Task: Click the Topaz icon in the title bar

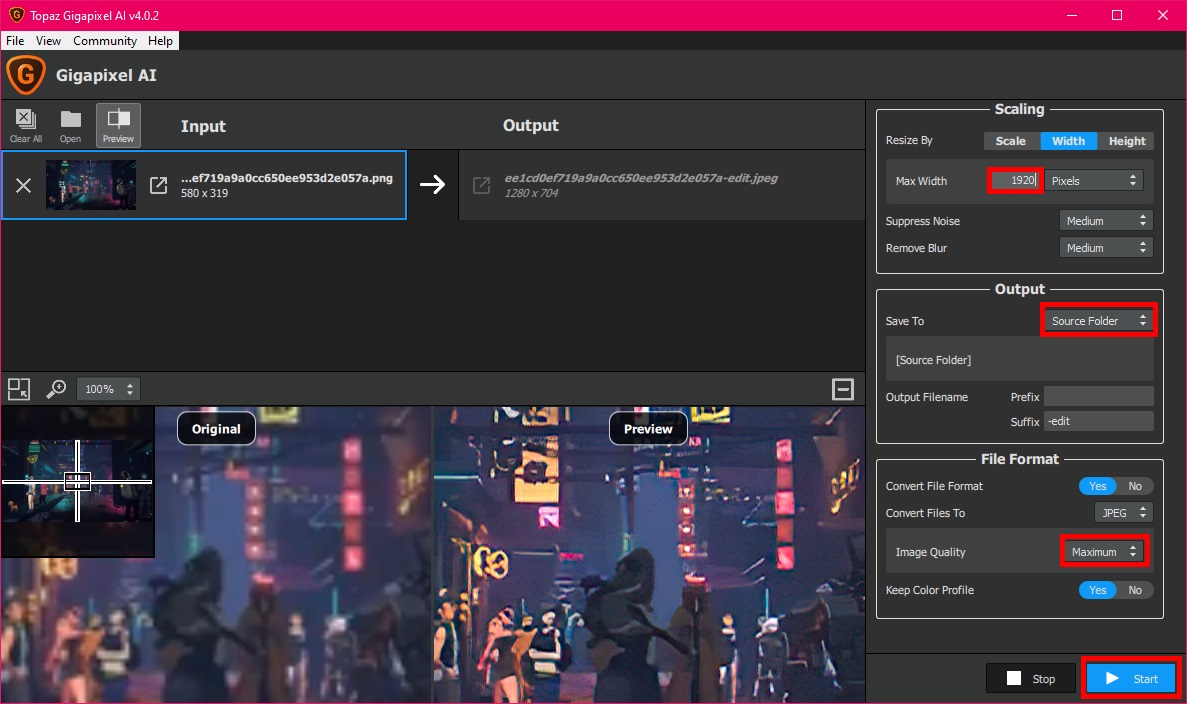Action: [x=16, y=15]
